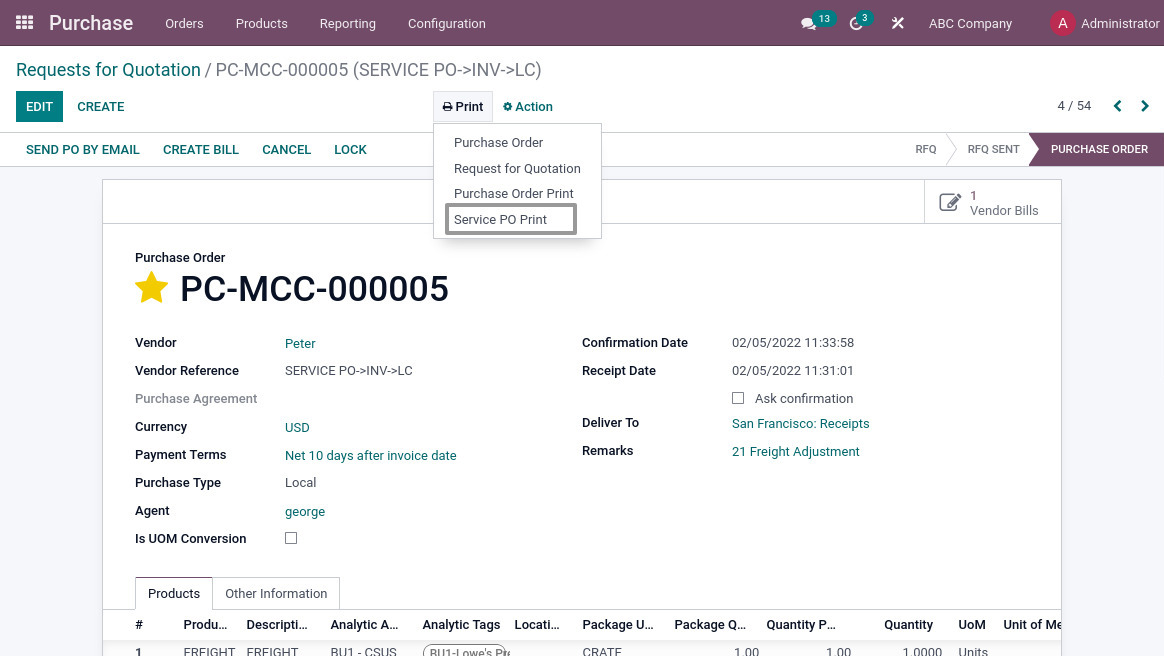The height and width of the screenshot is (656, 1164).
Task: Open the vendor link Peter
Action: click(x=300, y=343)
